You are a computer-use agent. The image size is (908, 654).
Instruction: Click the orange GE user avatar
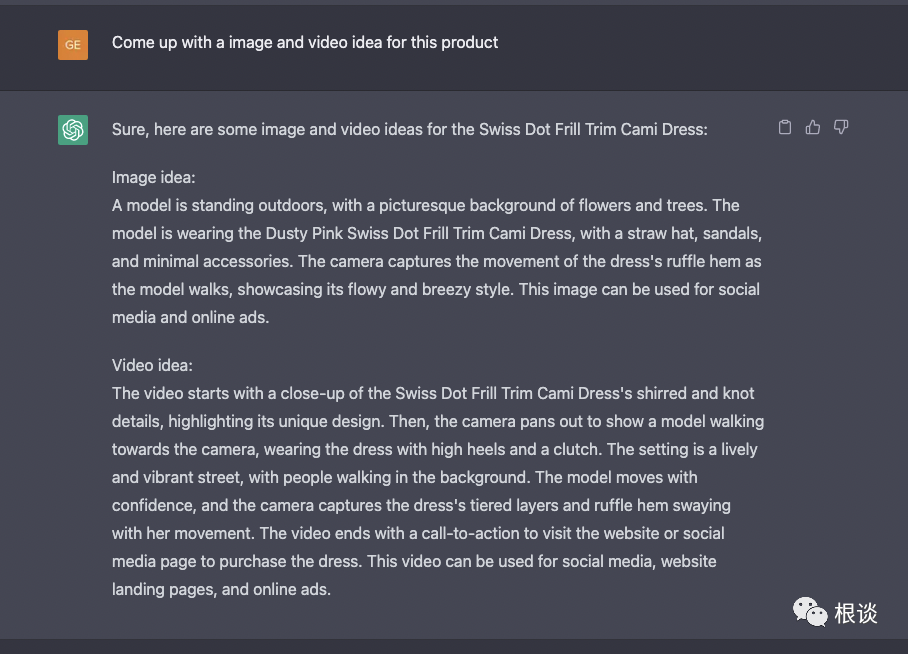click(x=73, y=44)
